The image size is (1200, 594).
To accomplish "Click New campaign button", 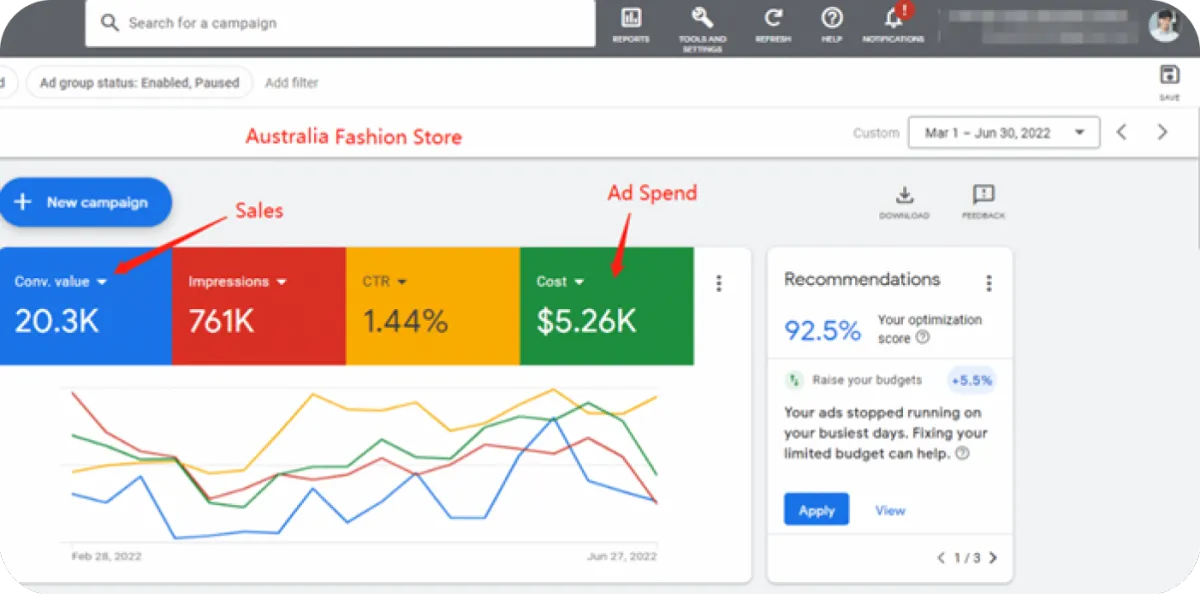I will click(84, 202).
